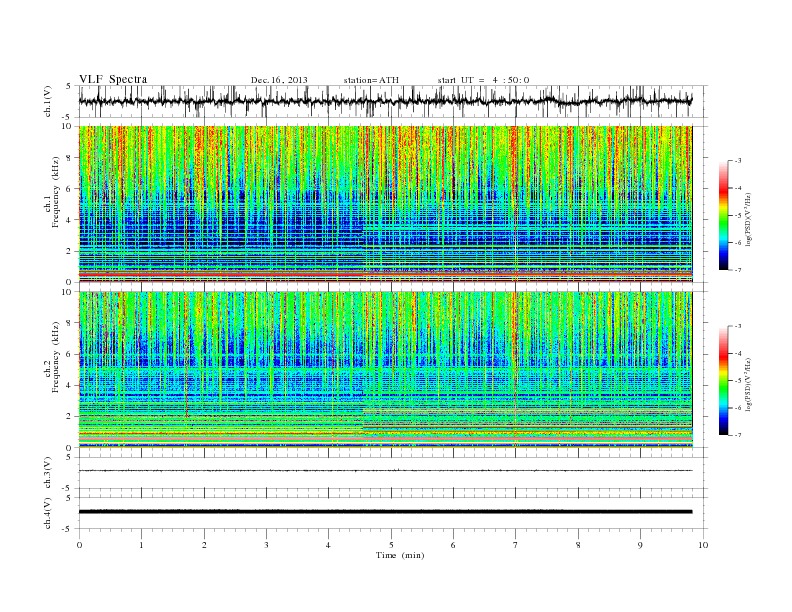Click the "1" tick on the time axis

(x=141, y=545)
